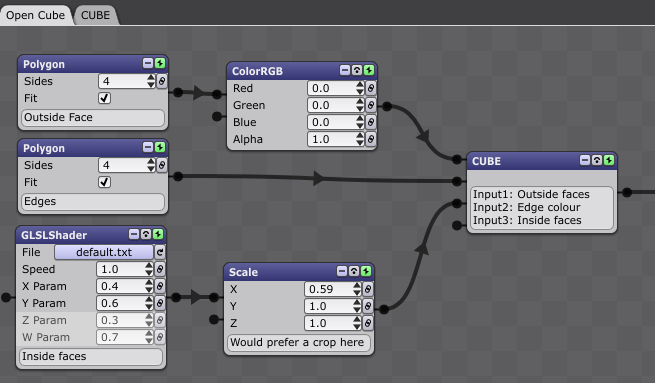Click the Sides link icon in the Edges Polygon

(162, 165)
